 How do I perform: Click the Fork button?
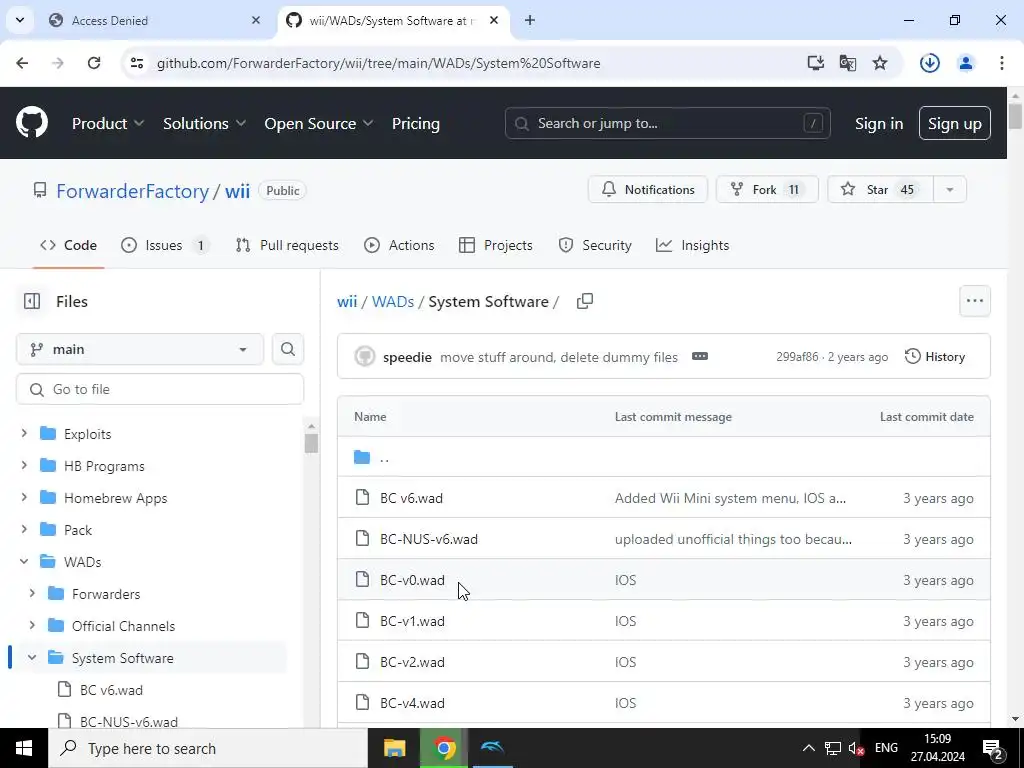[x=767, y=189]
